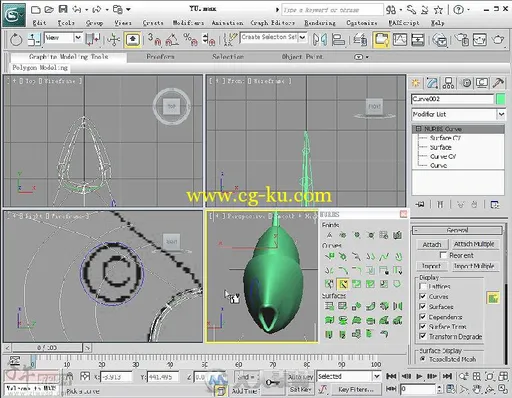This screenshot has height=398, width=512.
Task: Toggle the Reorient checkbox
Action: point(443,255)
